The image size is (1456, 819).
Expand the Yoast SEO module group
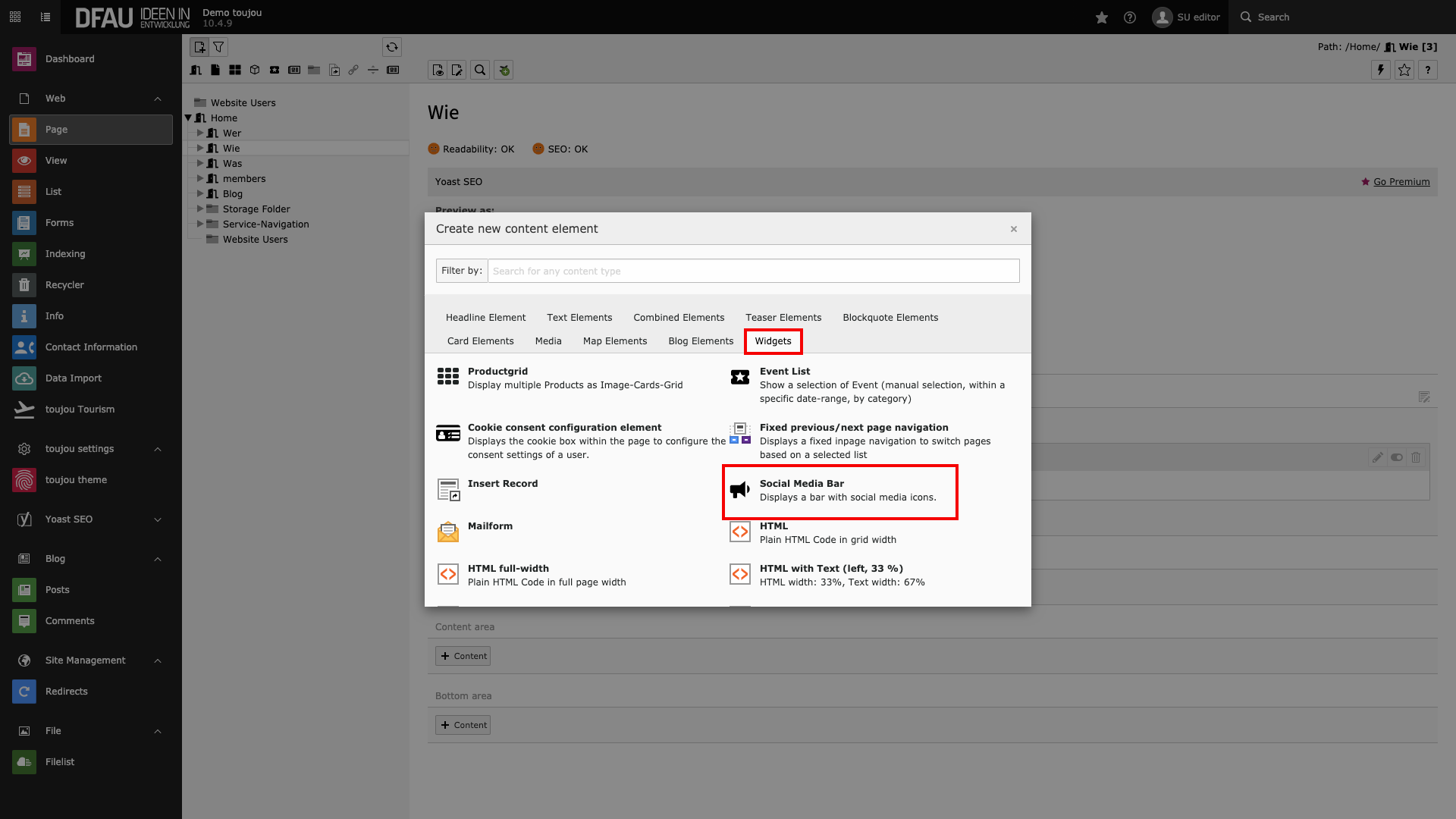pos(158,519)
